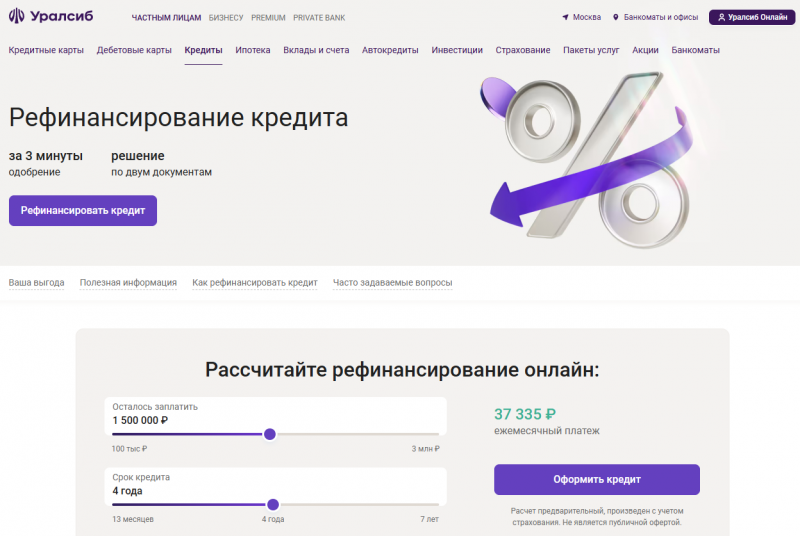Click the 37 335 ₽ monthly payment value
The width and height of the screenshot is (800, 536).
click(525, 414)
